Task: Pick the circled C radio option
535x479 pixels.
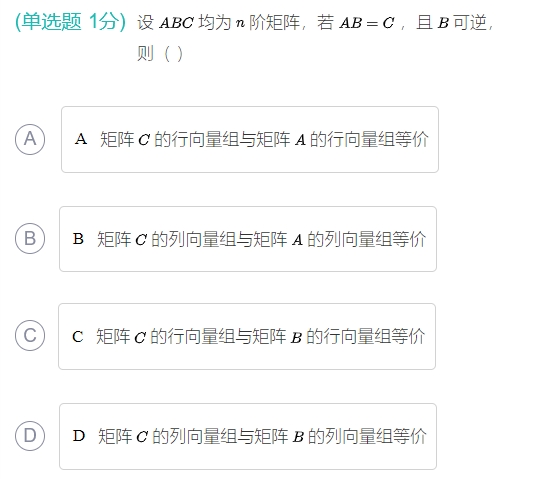Action: click(x=30, y=335)
